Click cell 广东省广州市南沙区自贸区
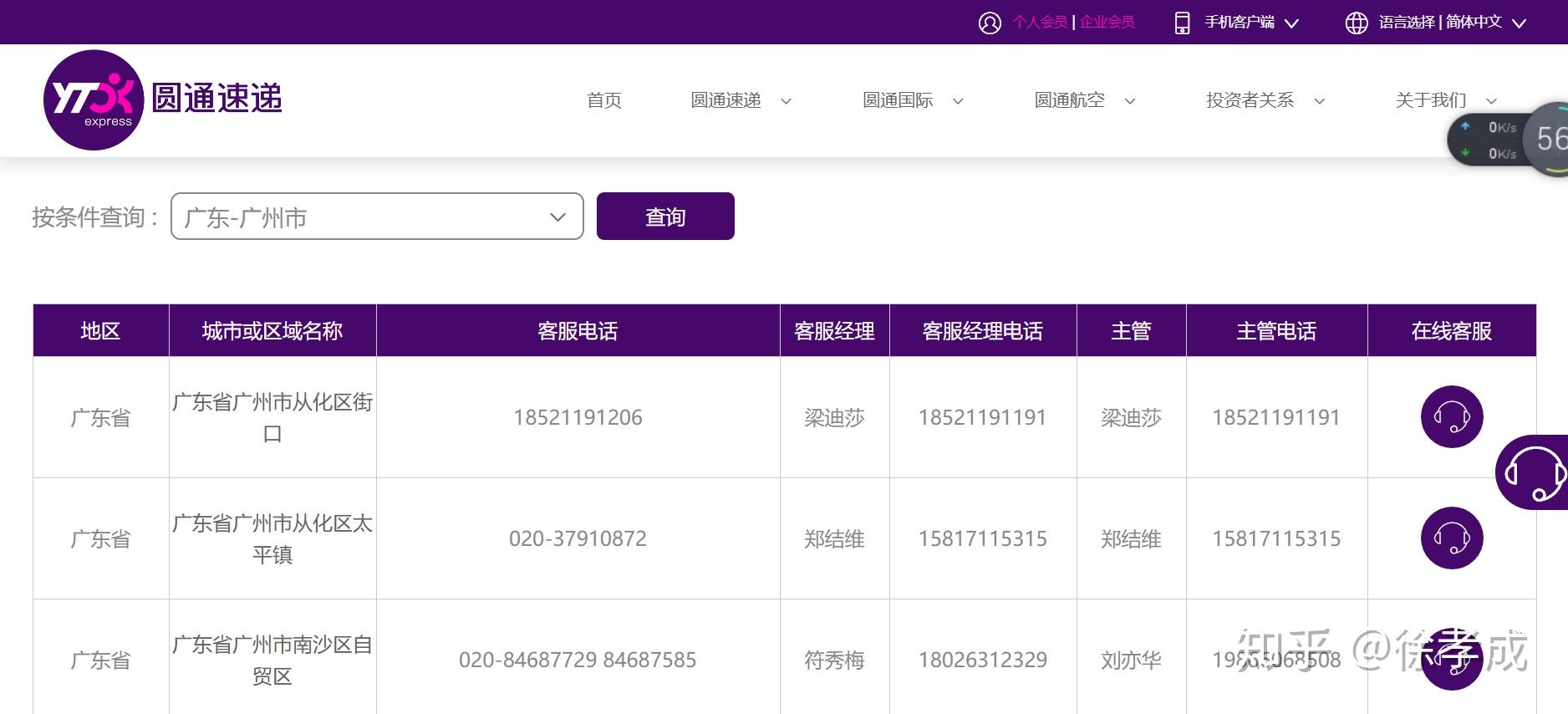Viewport: 1568px width, 714px height. point(272,660)
